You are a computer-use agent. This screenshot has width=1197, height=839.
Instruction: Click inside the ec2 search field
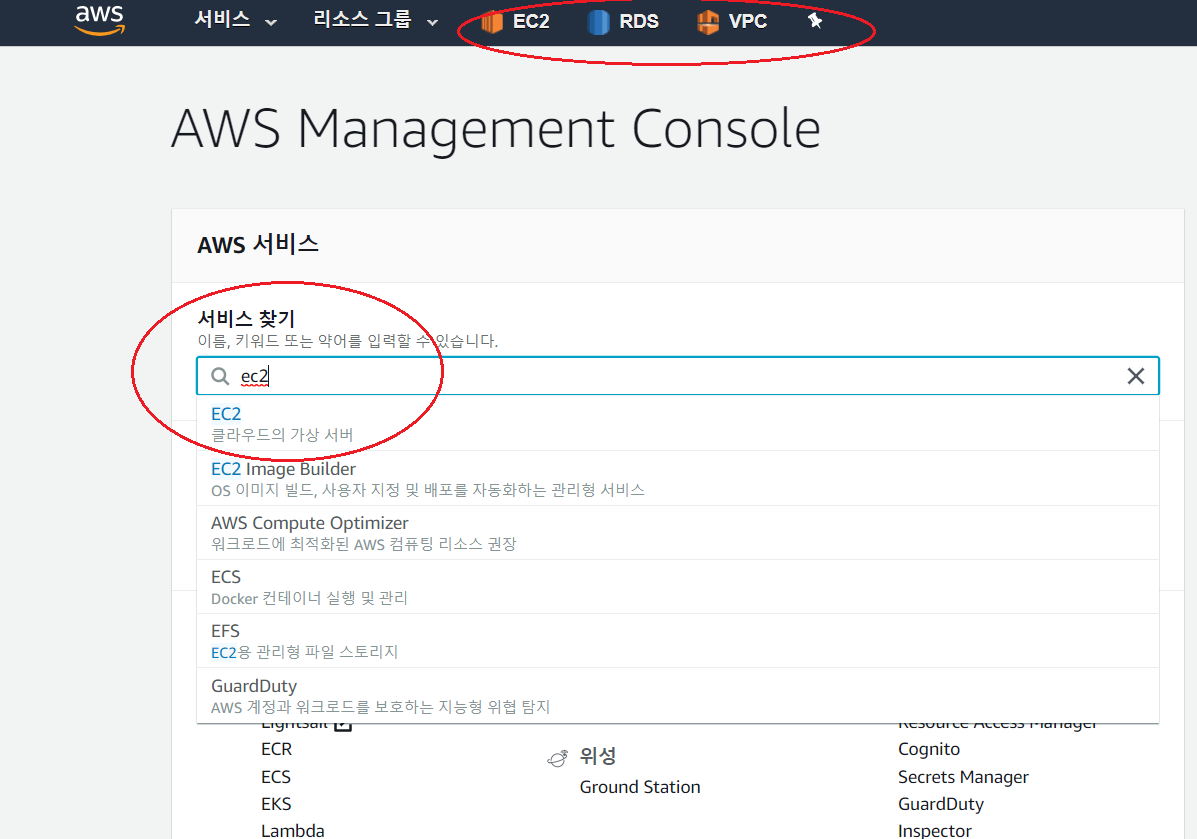pos(678,376)
